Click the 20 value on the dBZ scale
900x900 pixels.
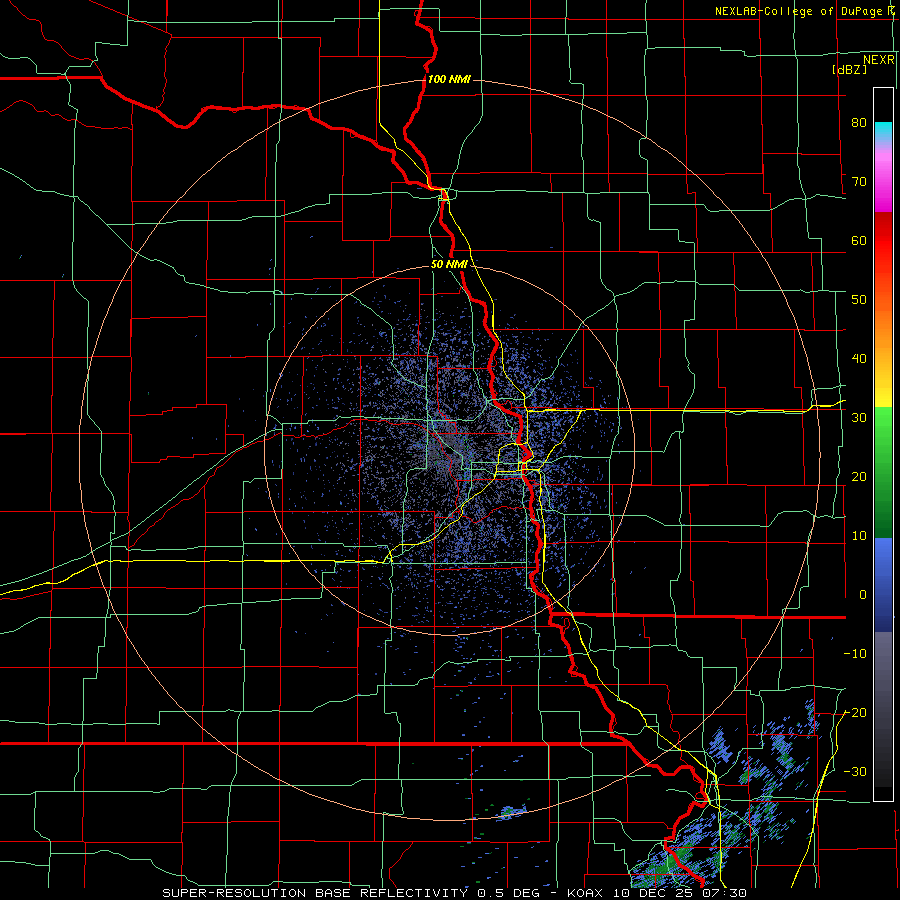point(859,477)
